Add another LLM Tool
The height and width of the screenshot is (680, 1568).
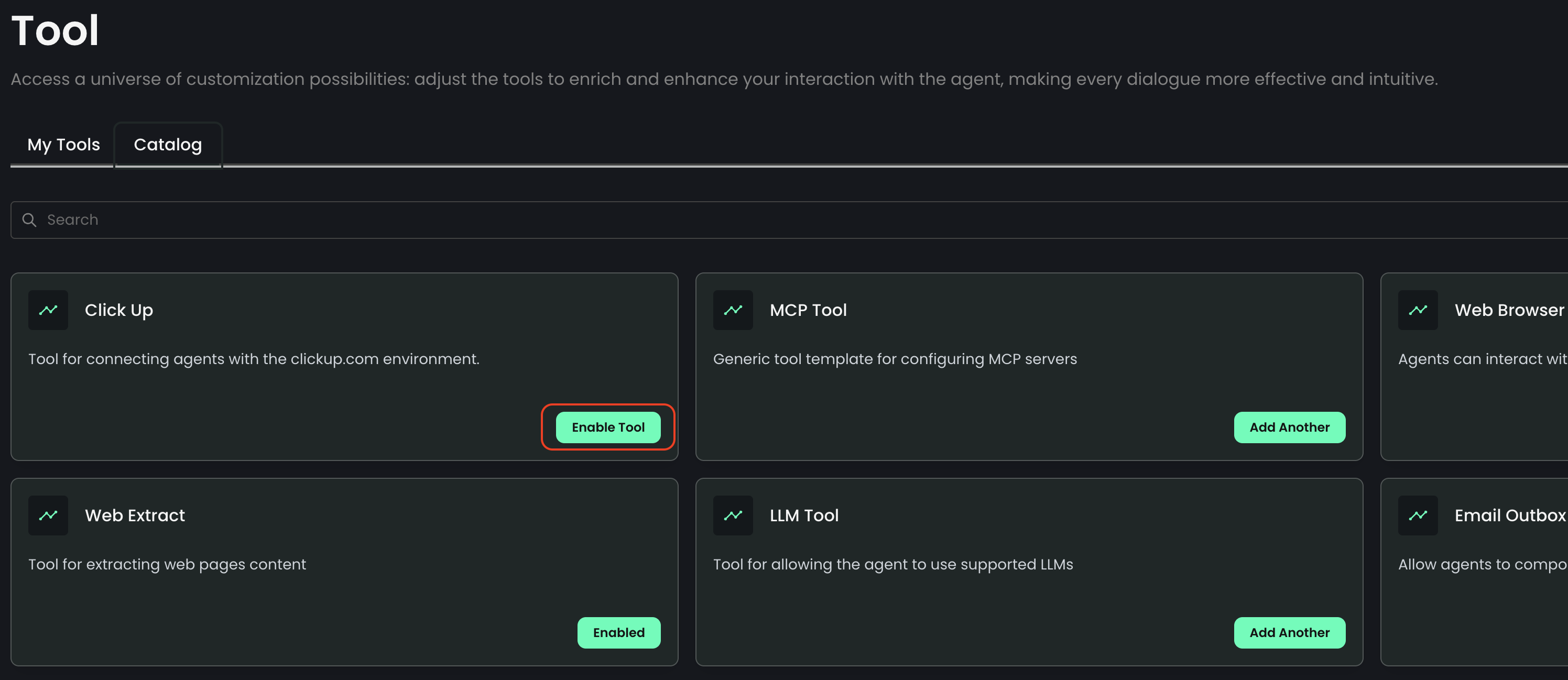coord(1289,632)
